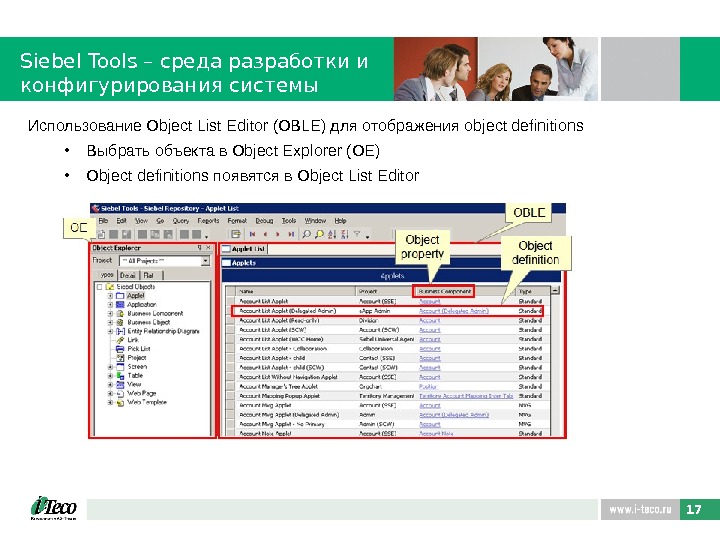Click the Business Component column header
720x540 pixels.
click(444, 291)
